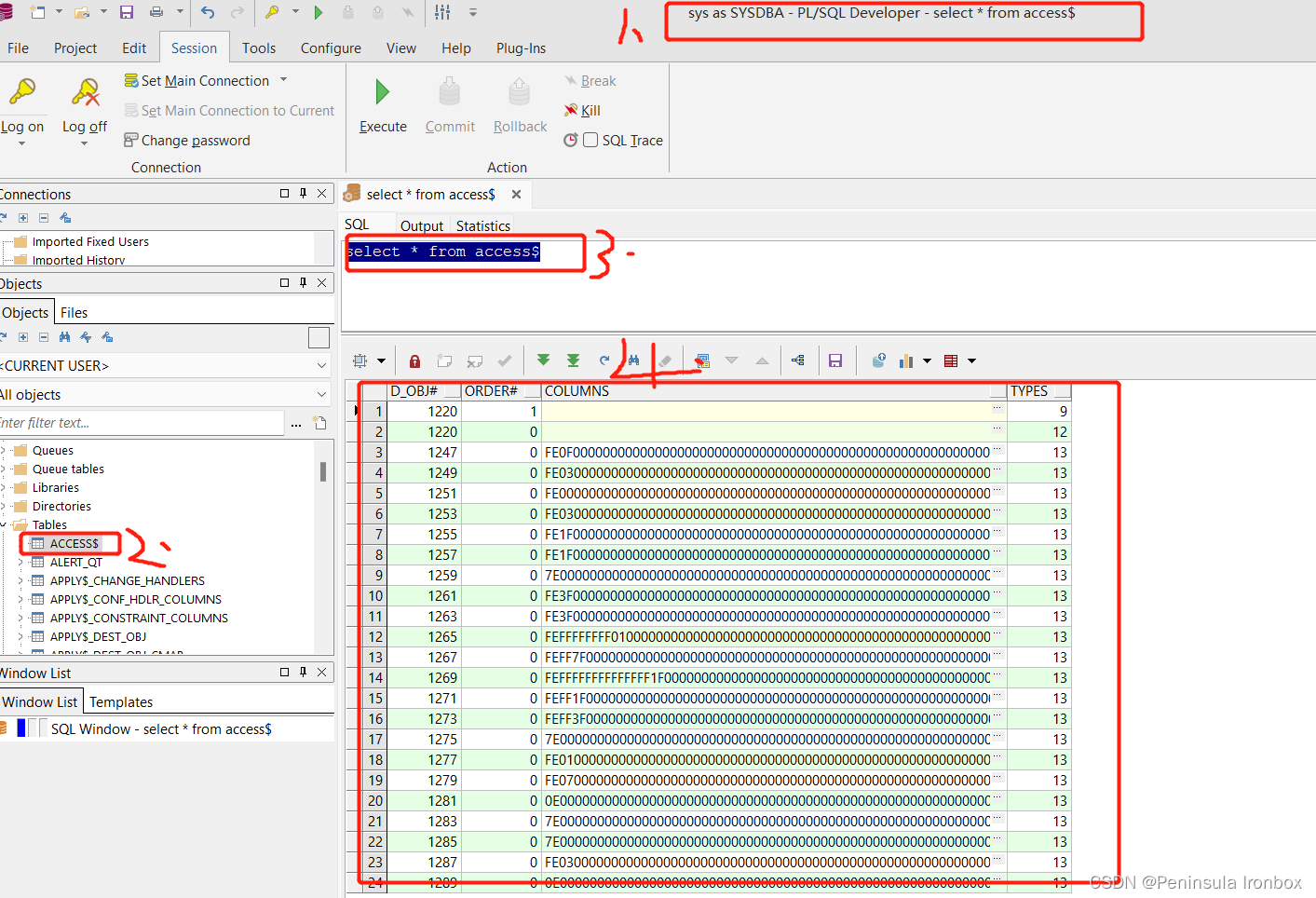This screenshot has height=898, width=1316.
Task: Click the select-cells grid icon in result toolbar
Action: coord(360,361)
